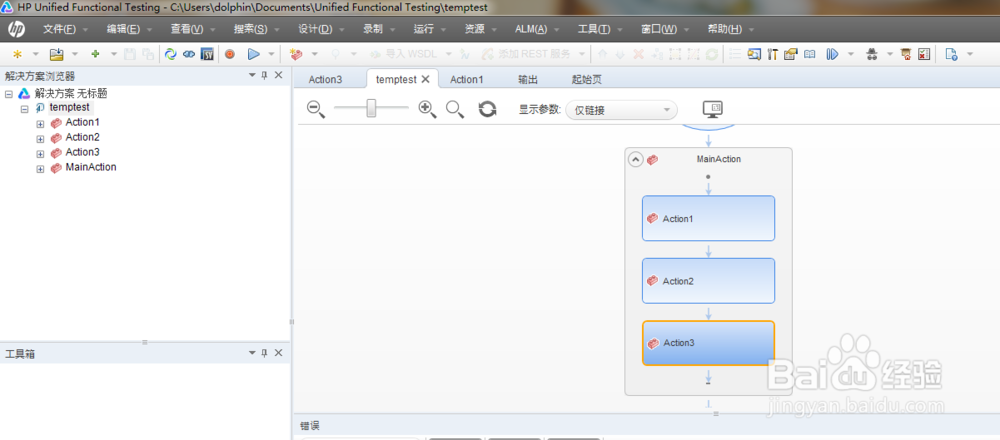Switch to the Action3 tab
The width and height of the screenshot is (1000, 440).
[x=325, y=80]
